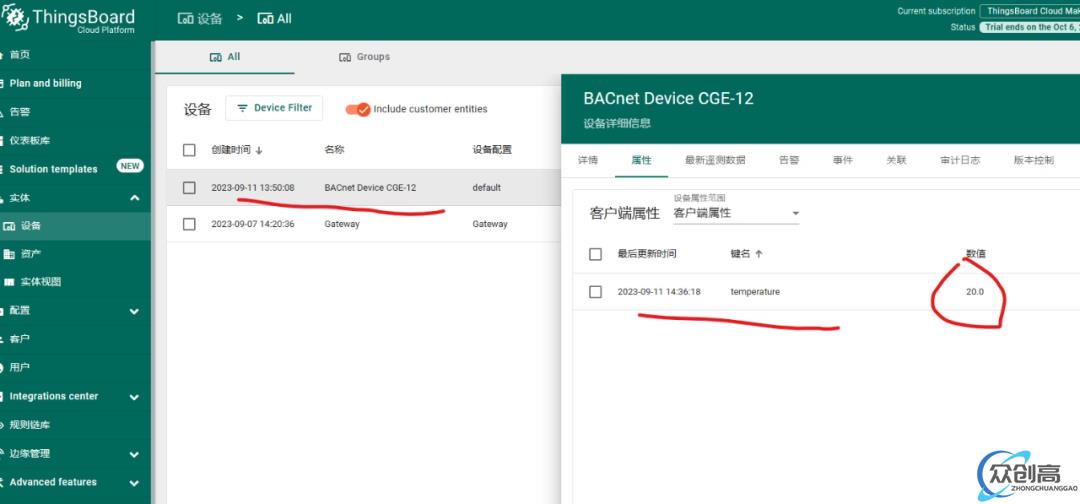Click the ThingsBoard logo

pos(69,19)
